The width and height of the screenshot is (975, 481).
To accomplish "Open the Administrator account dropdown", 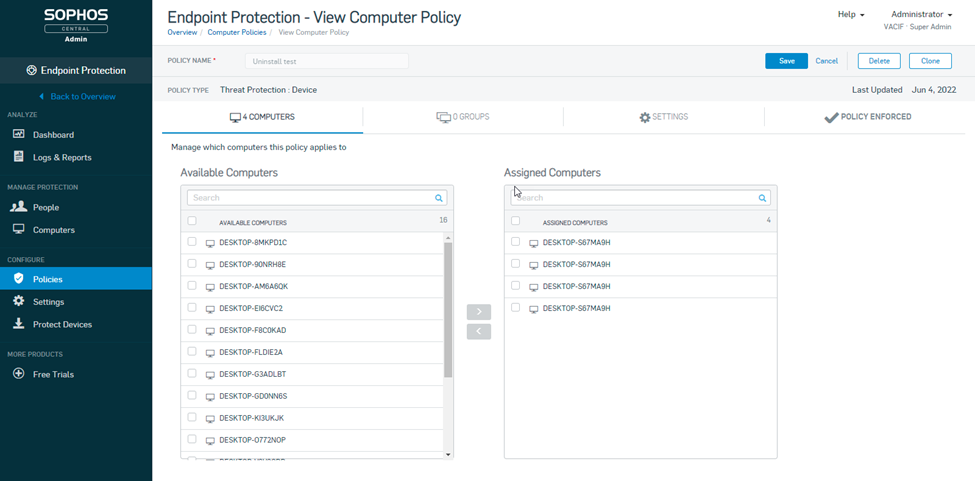I will pyautogui.click(x=922, y=14).
